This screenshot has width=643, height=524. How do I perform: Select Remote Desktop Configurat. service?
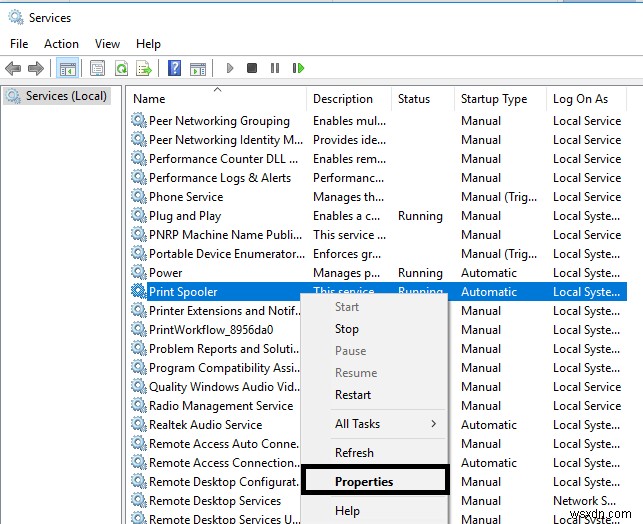[224, 481]
